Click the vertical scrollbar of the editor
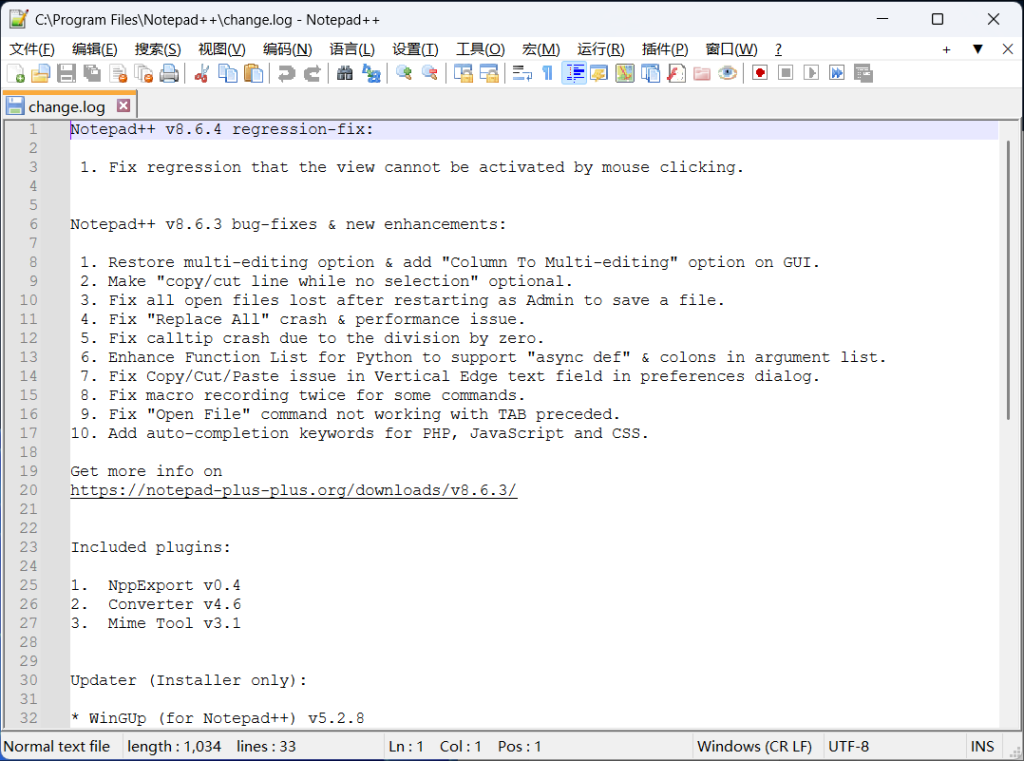This screenshot has height=761, width=1024. (x=1009, y=400)
